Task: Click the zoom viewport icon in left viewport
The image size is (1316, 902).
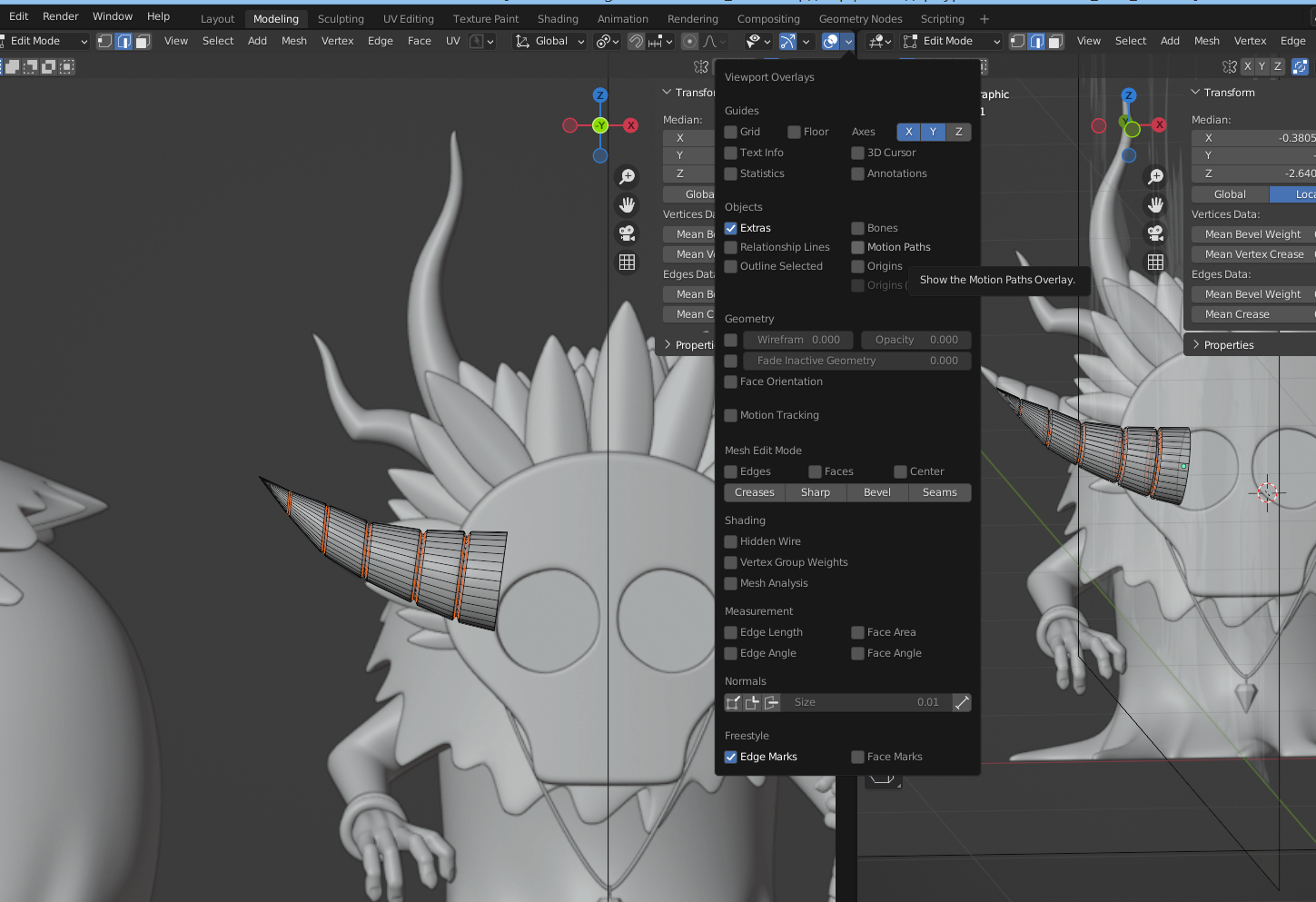Action: (627, 176)
